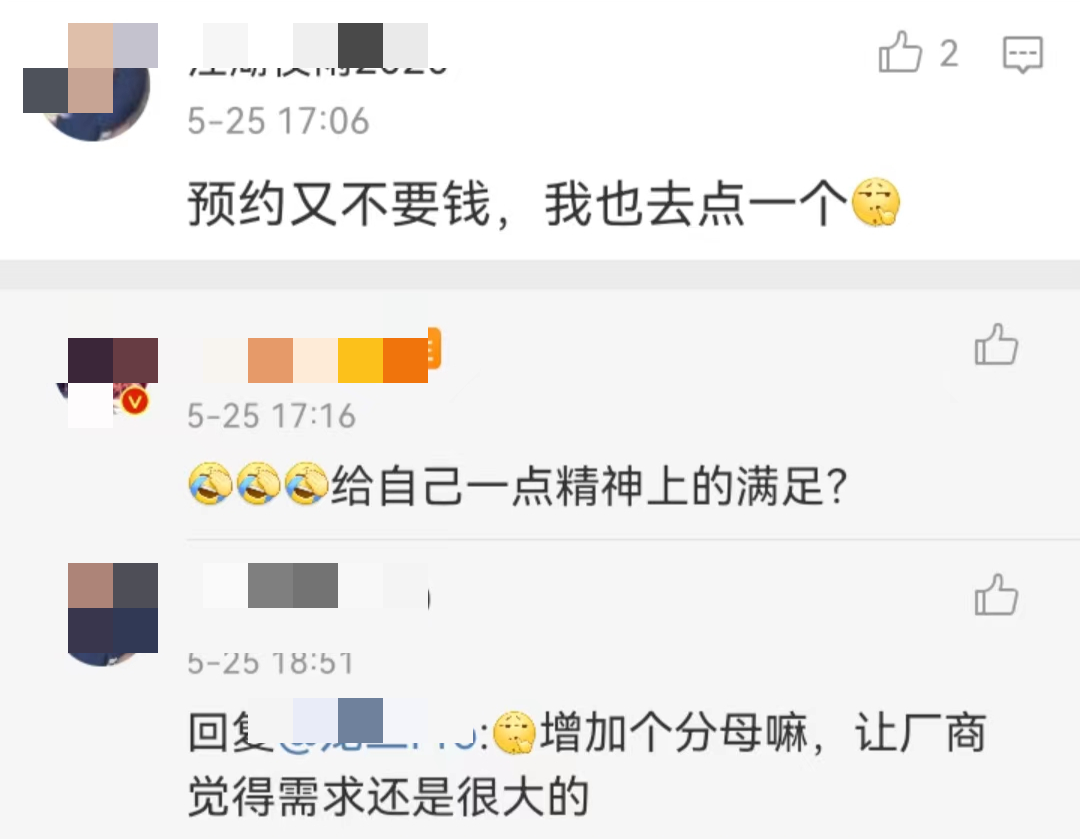1080x839 pixels.
Task: Tap the timestamp '5-25 17:16'
Action: [x=271, y=416]
